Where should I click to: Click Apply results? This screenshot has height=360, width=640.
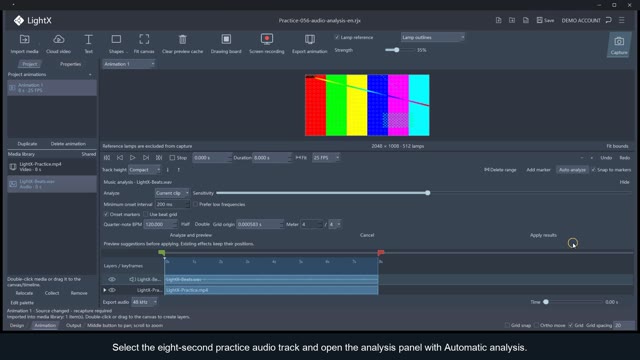[x=543, y=235]
